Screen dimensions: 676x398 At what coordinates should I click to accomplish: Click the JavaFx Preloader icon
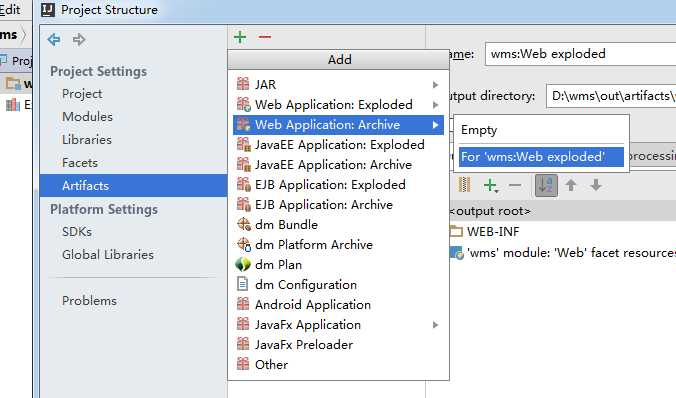pos(243,344)
